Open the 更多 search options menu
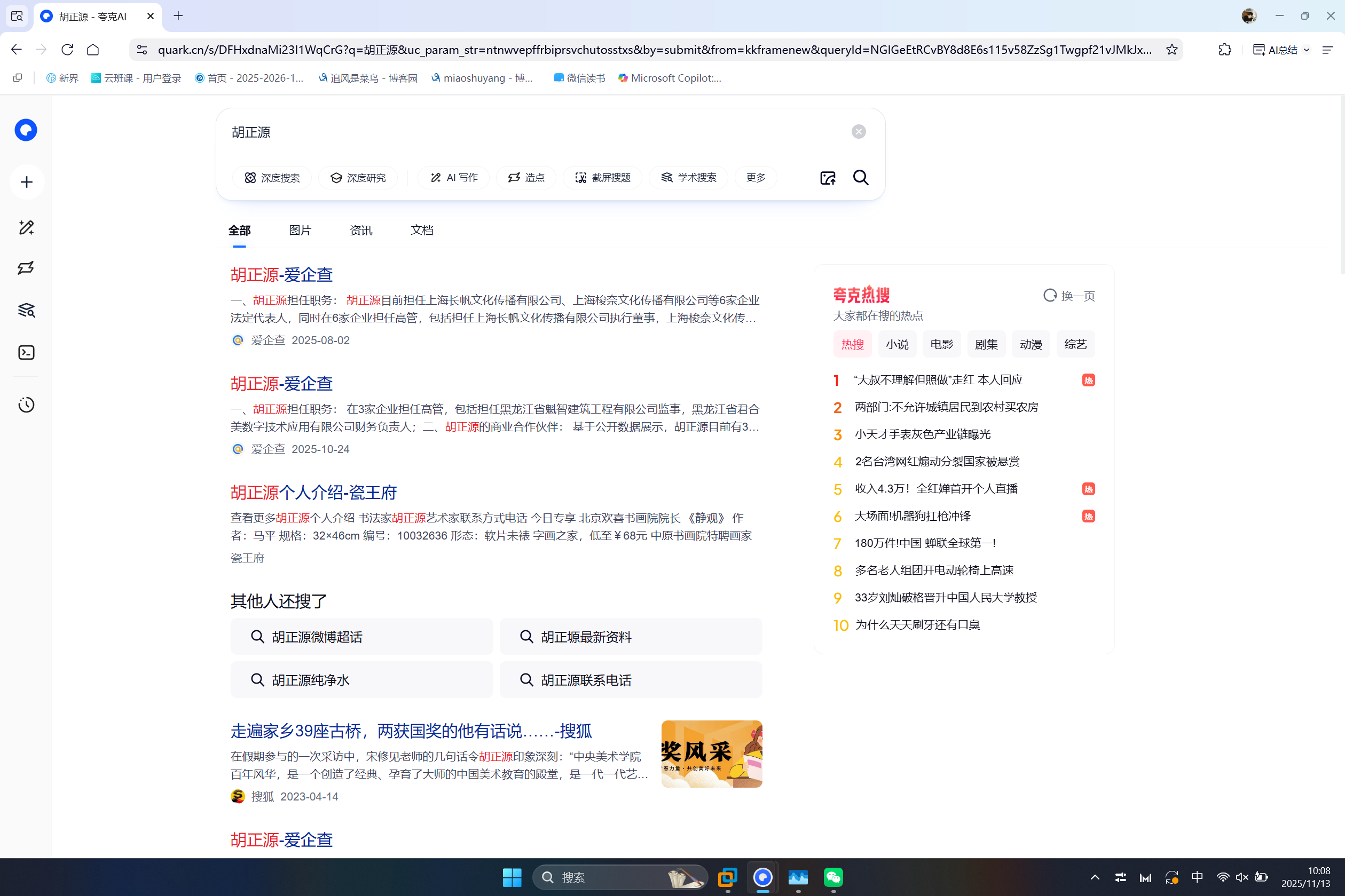 pyautogui.click(x=755, y=178)
